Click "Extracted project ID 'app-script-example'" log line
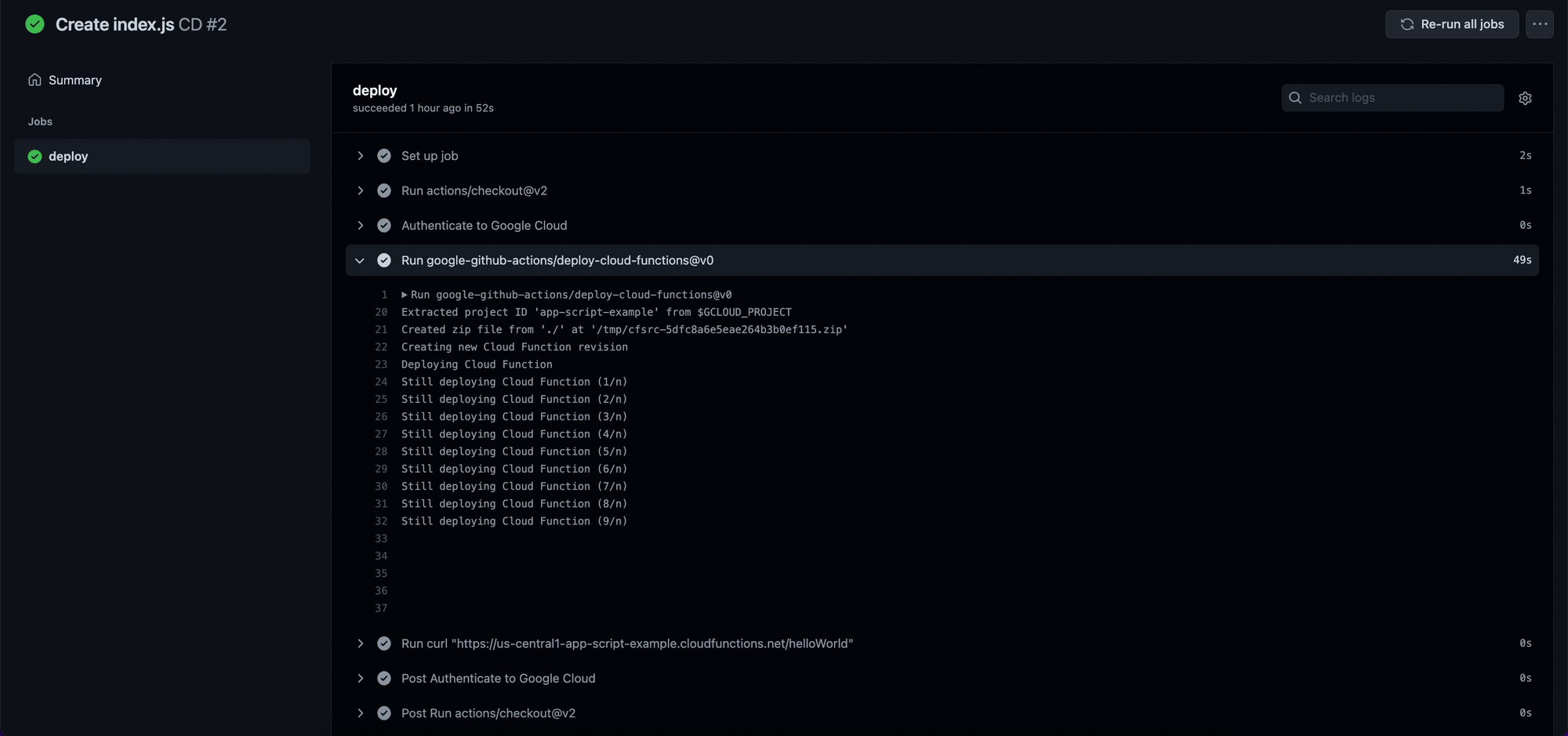 [x=597, y=312]
